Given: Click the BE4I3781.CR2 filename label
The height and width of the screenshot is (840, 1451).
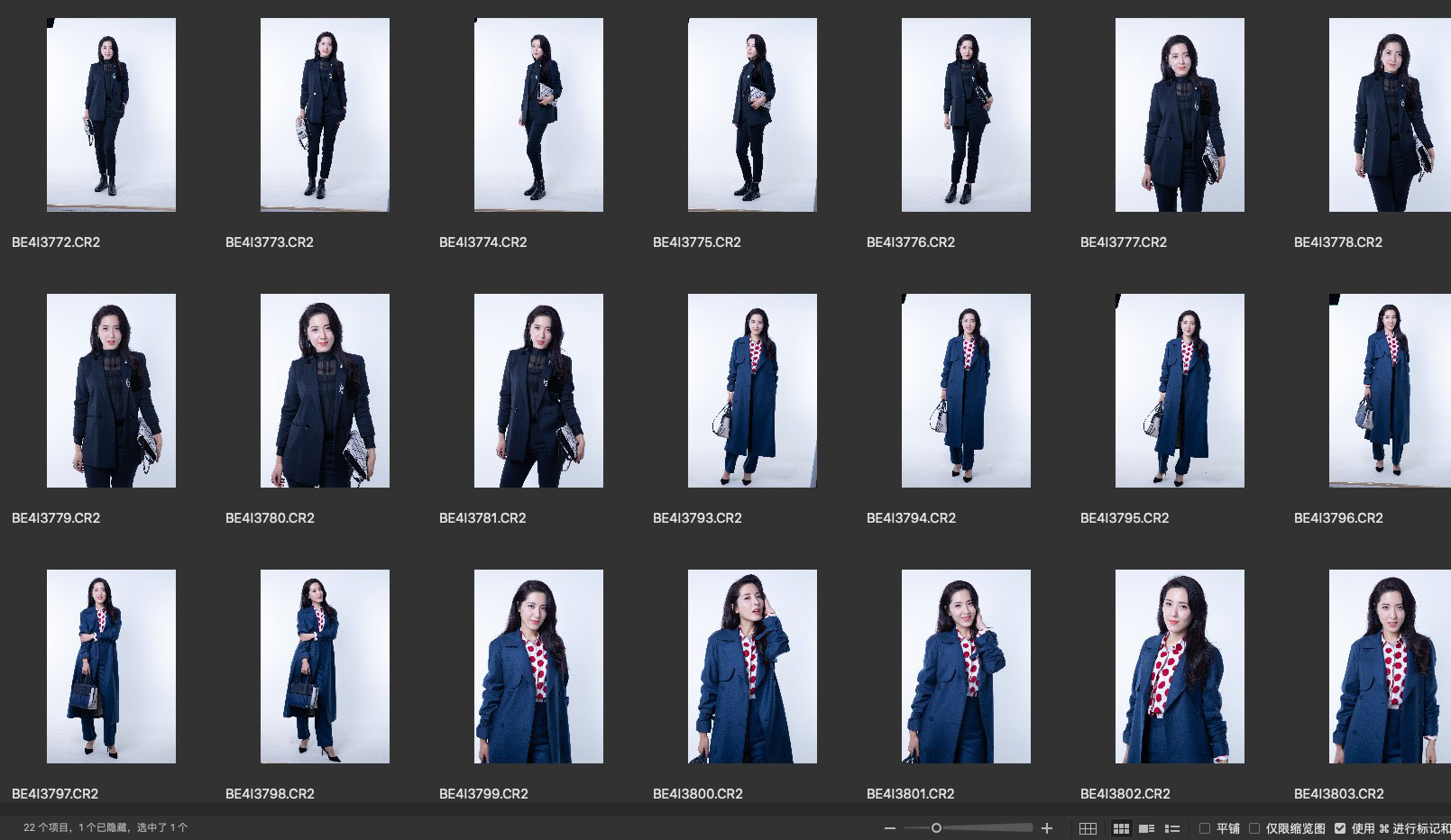Looking at the screenshot, I should coord(482,518).
